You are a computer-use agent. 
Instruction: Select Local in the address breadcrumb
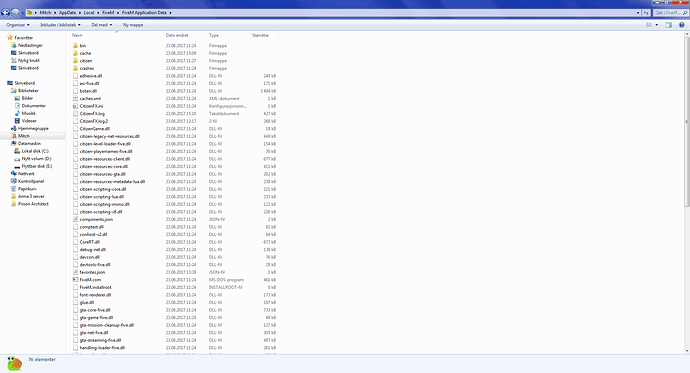[x=89, y=13]
